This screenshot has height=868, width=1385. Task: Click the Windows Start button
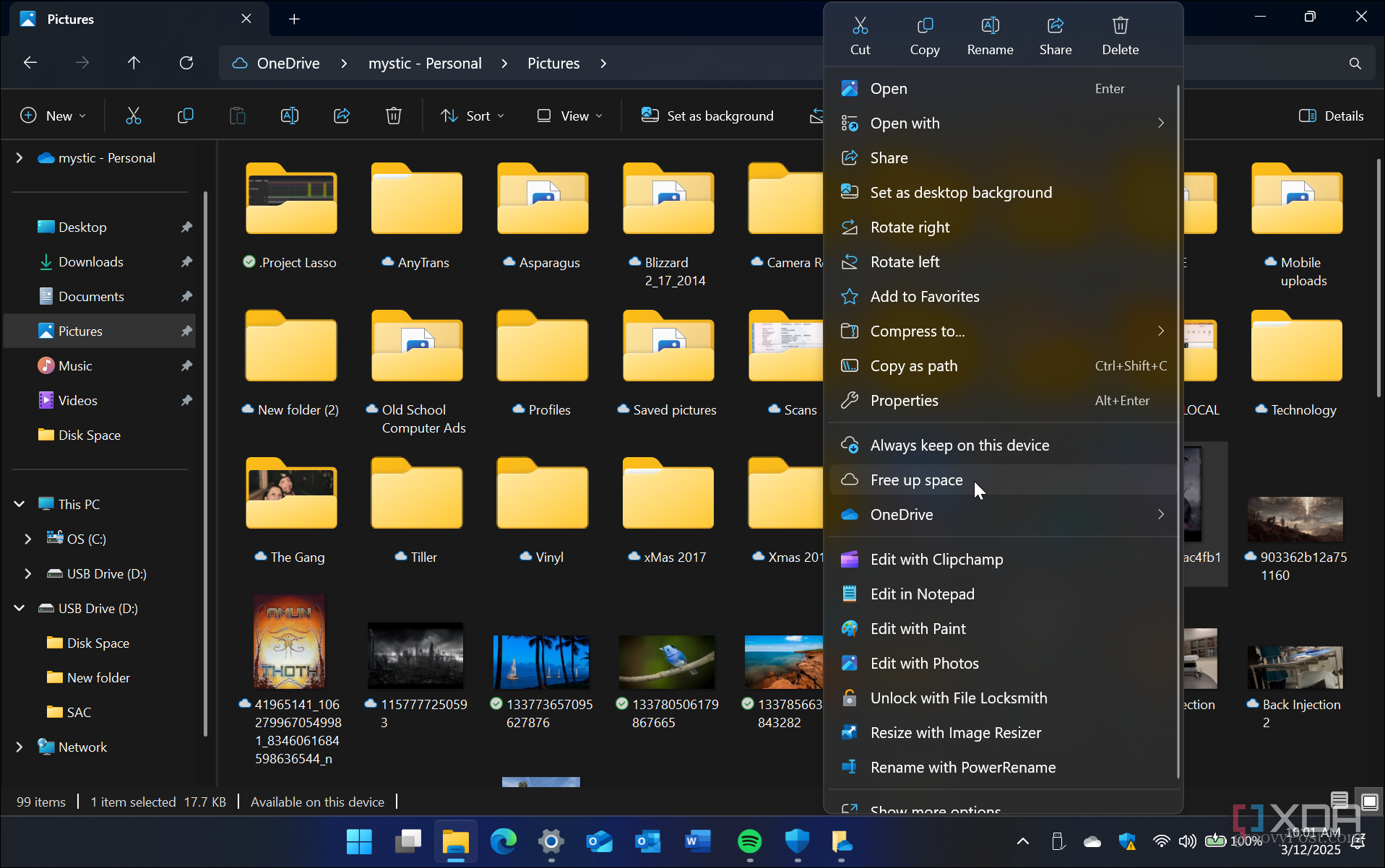(359, 841)
